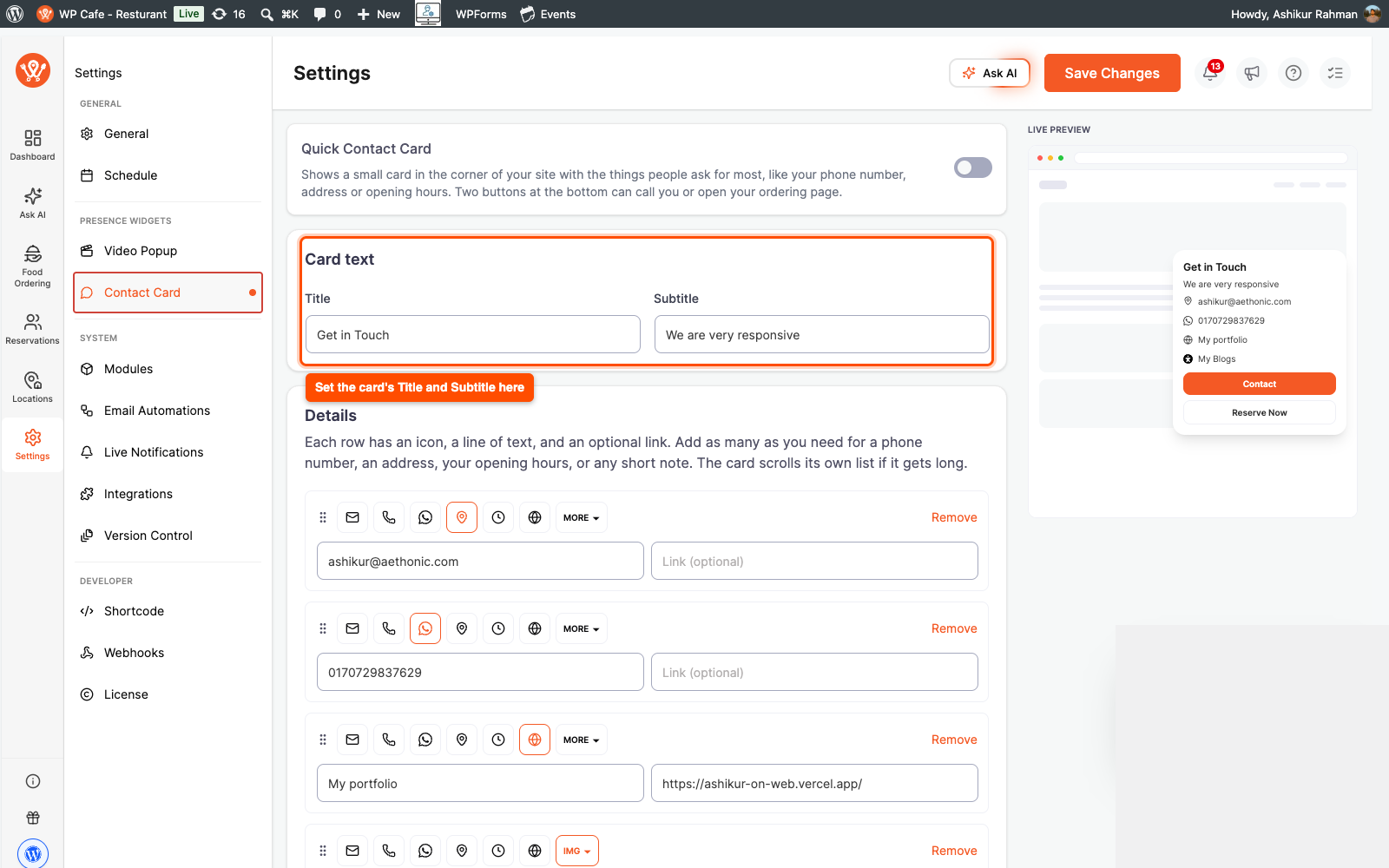Click the Save Changes button
Screen dimensions: 1389x868
pyautogui.click(x=1112, y=73)
